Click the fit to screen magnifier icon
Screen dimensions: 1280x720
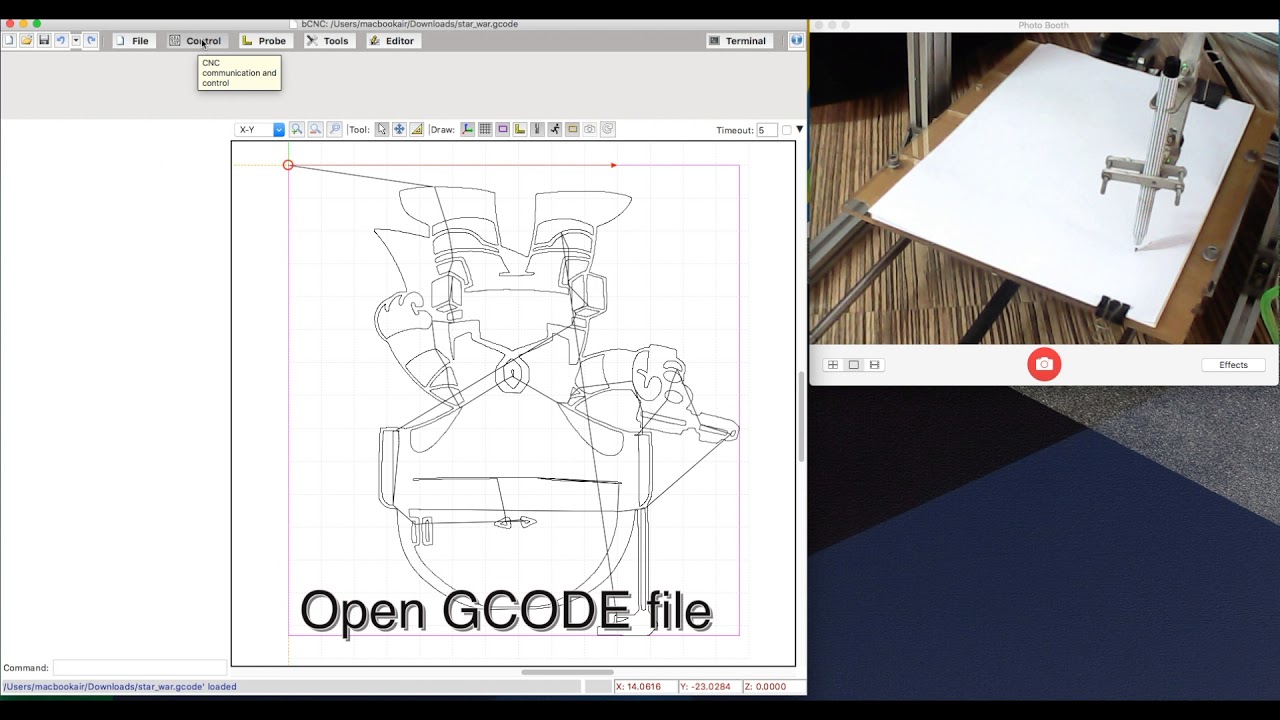tap(335, 129)
